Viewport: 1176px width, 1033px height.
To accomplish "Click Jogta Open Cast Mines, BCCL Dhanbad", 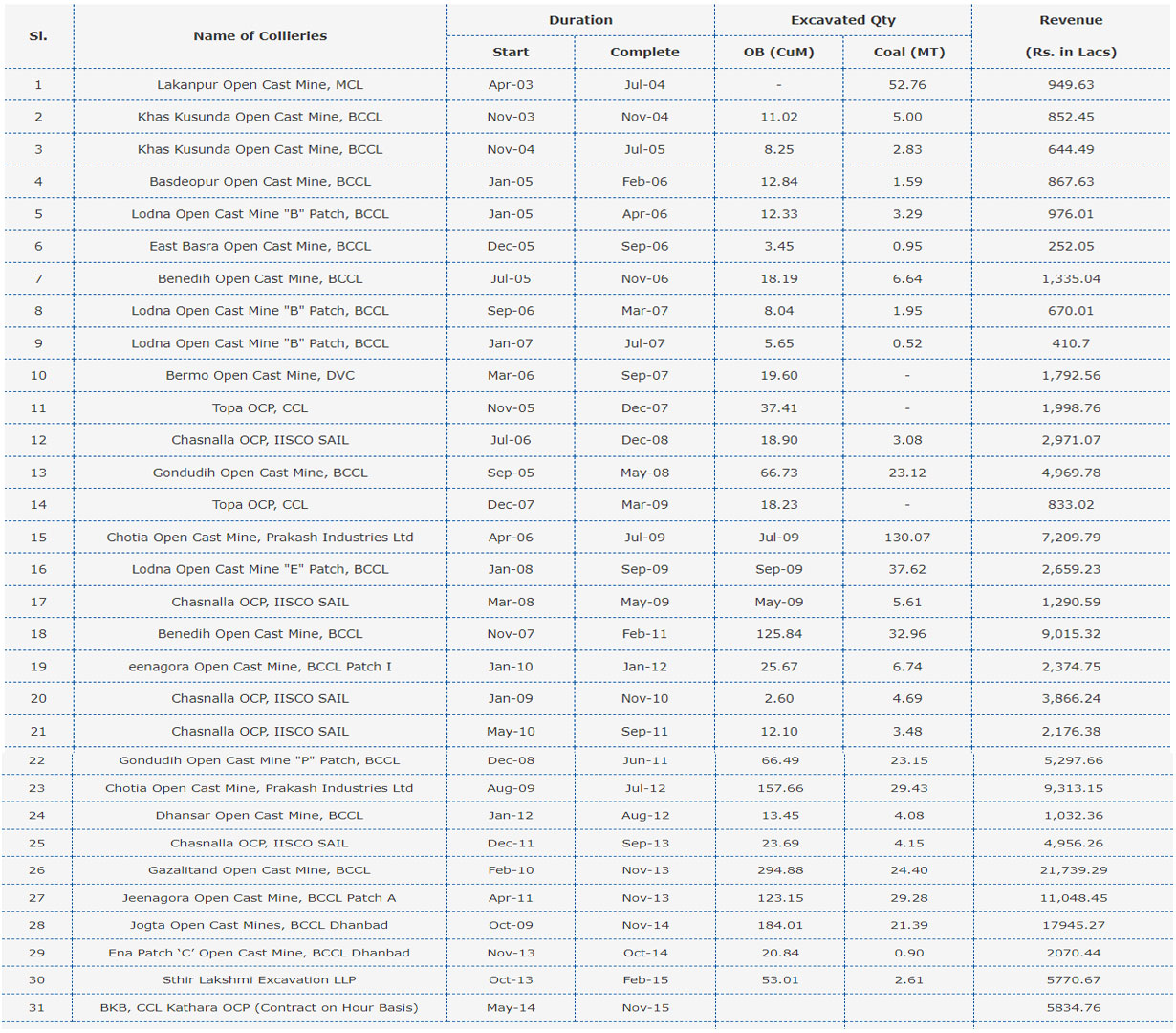I will coord(259,926).
